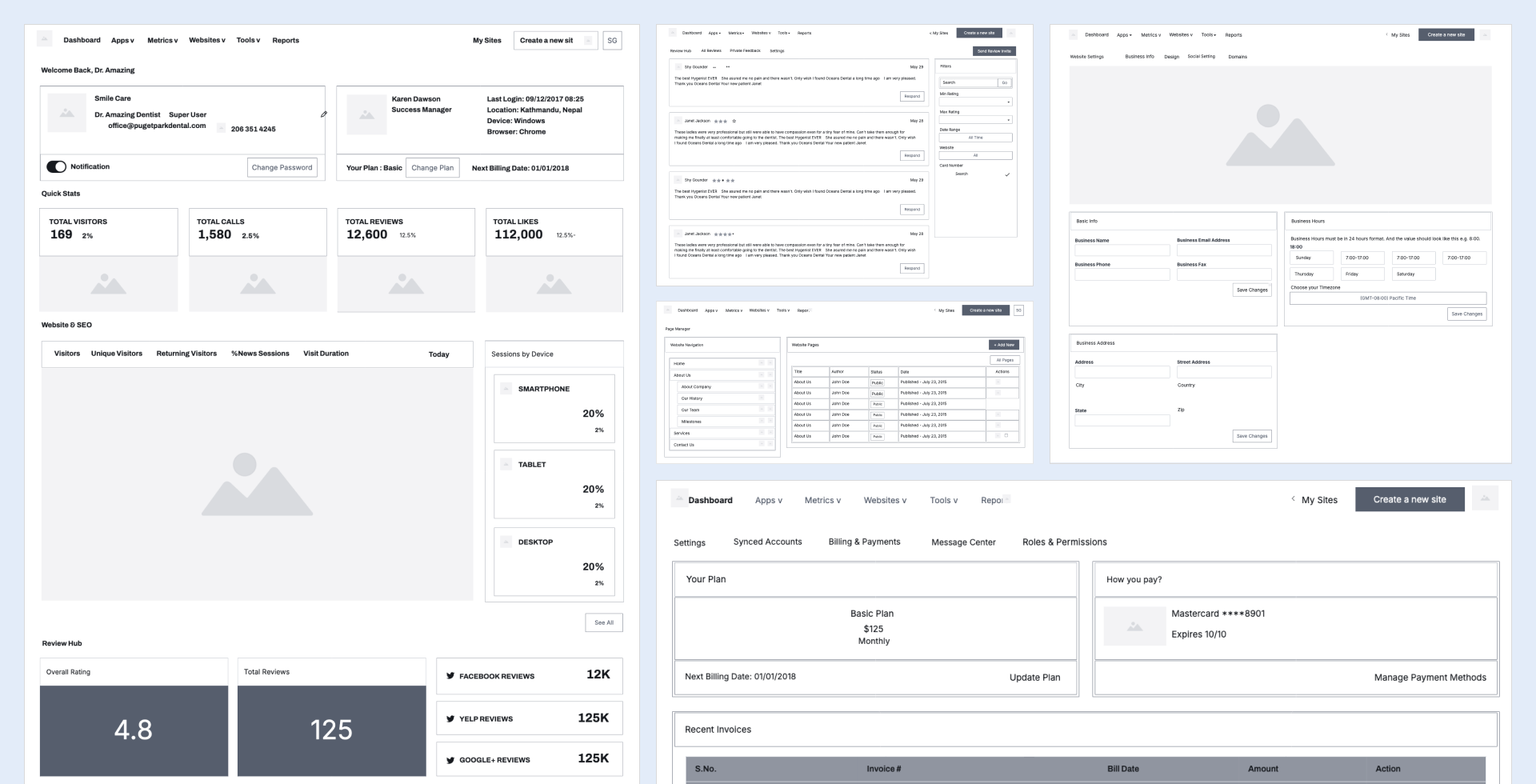
Task: Click Go button next to filter search
Action: point(1005,82)
